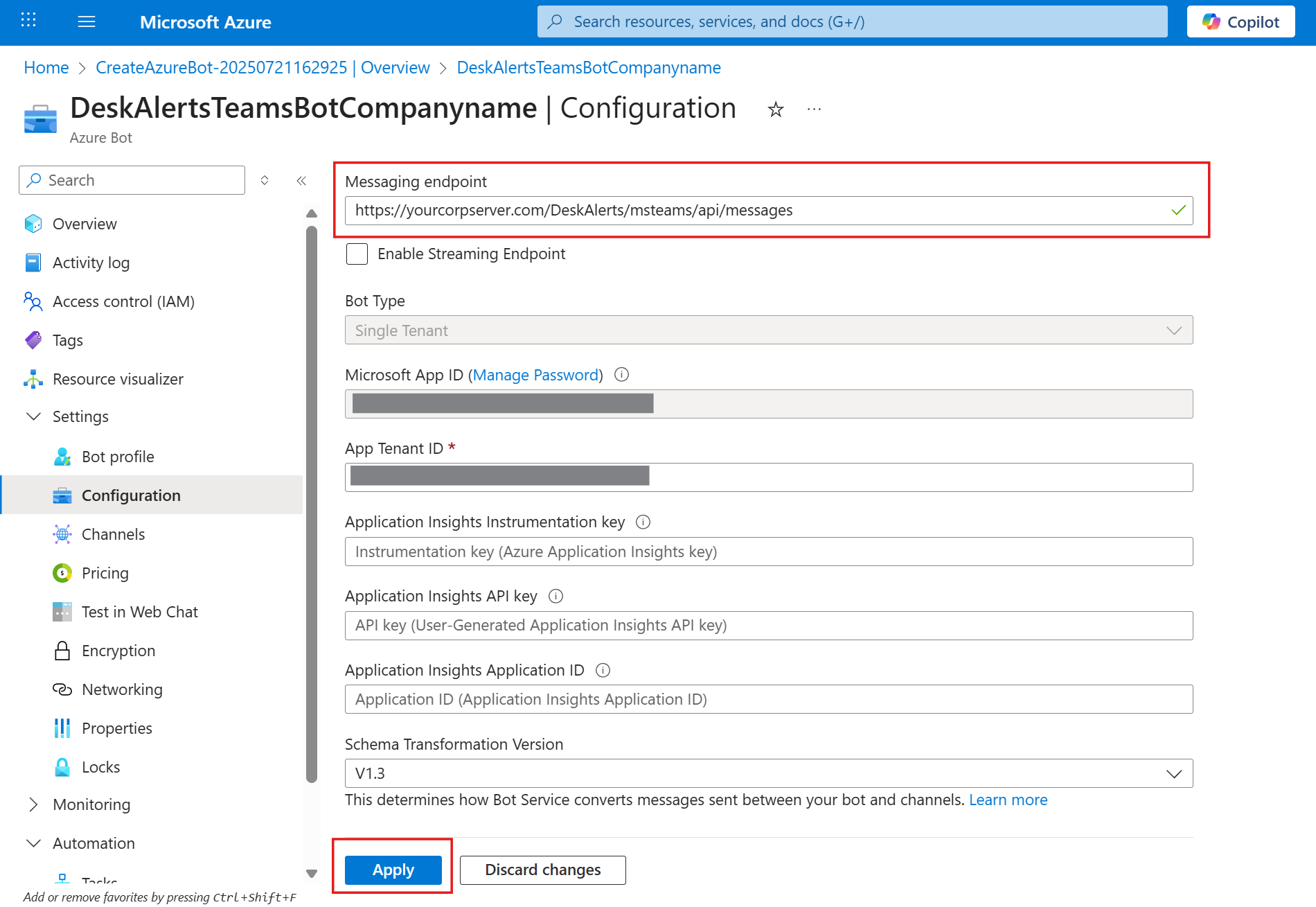
Task: Expand the Monitoring section
Action: (33, 804)
